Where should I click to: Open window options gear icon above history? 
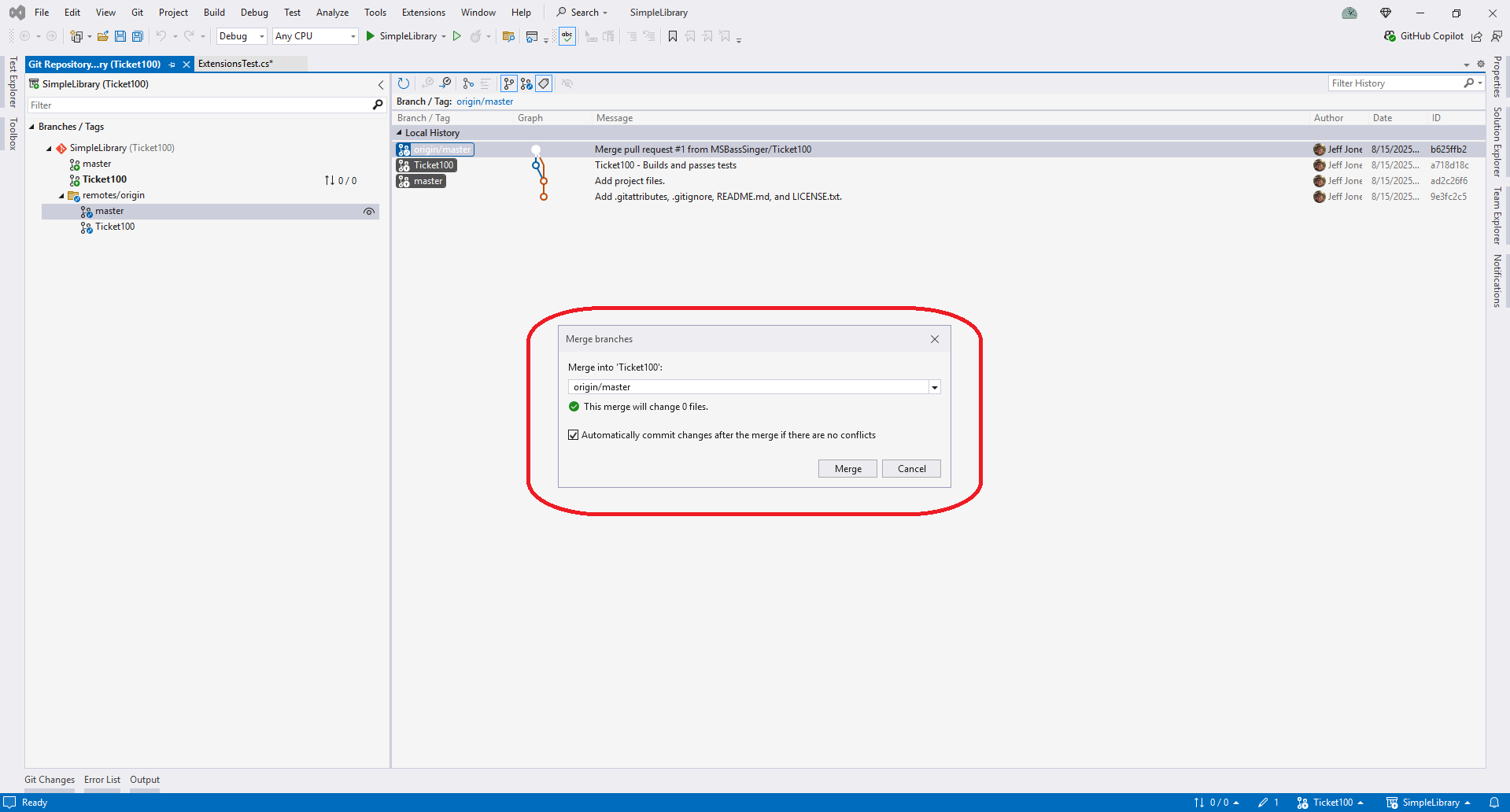click(x=1481, y=64)
